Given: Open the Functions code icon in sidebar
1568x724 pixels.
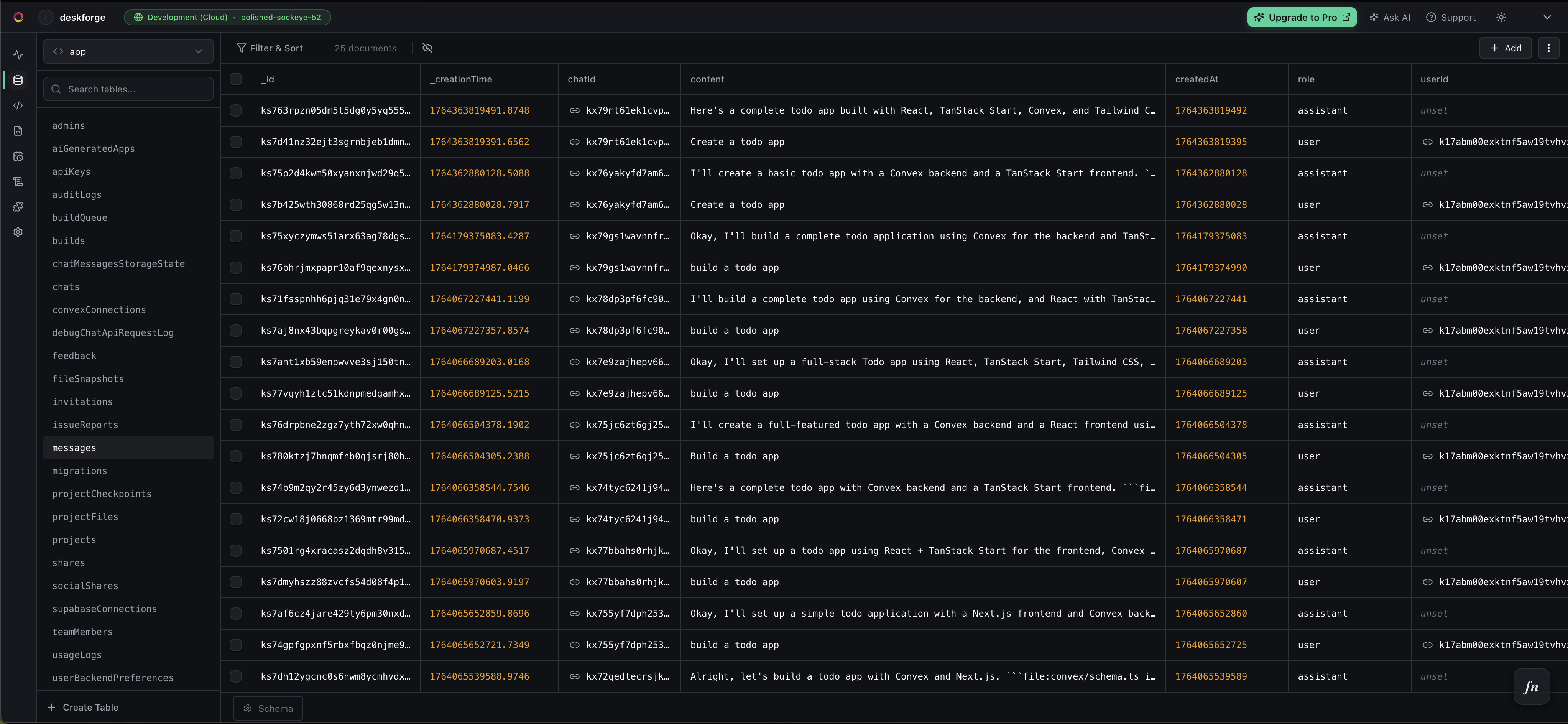Looking at the screenshot, I should pos(18,105).
